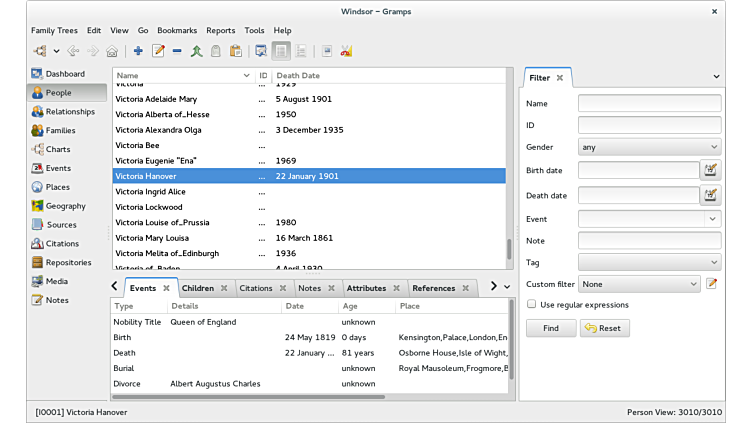Screen dimensions: 752x423
Task: Open Families view in sidebar
Action: coord(67,130)
